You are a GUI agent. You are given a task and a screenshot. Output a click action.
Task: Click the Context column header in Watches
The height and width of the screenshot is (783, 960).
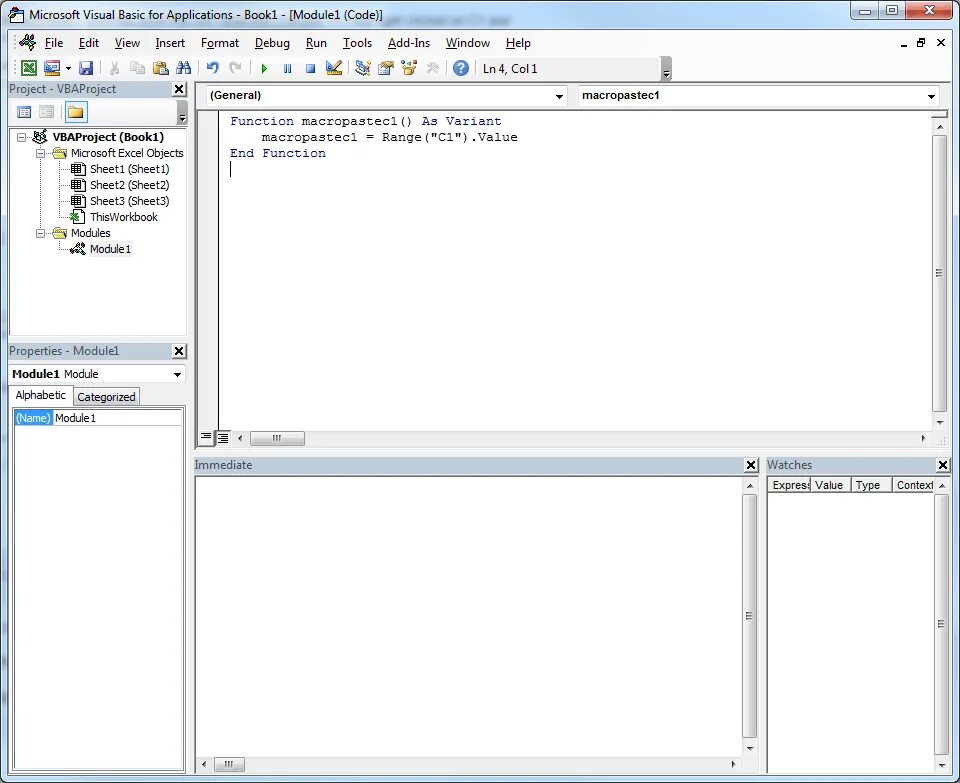(913, 485)
